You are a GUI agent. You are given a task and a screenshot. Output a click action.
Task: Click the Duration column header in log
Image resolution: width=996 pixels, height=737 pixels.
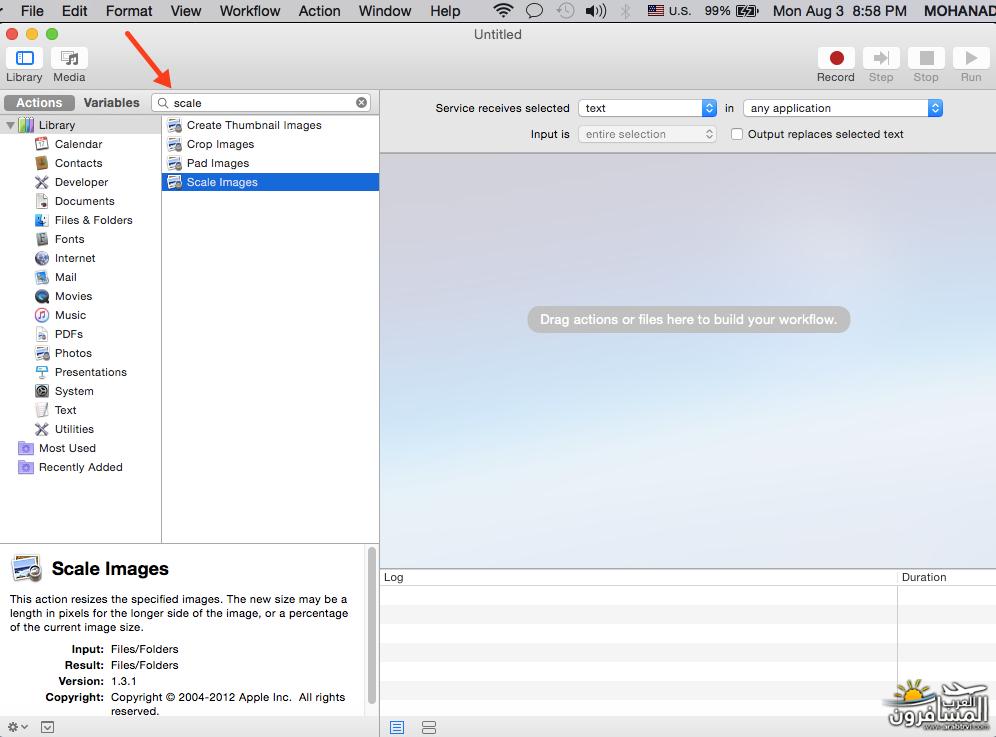click(946, 577)
